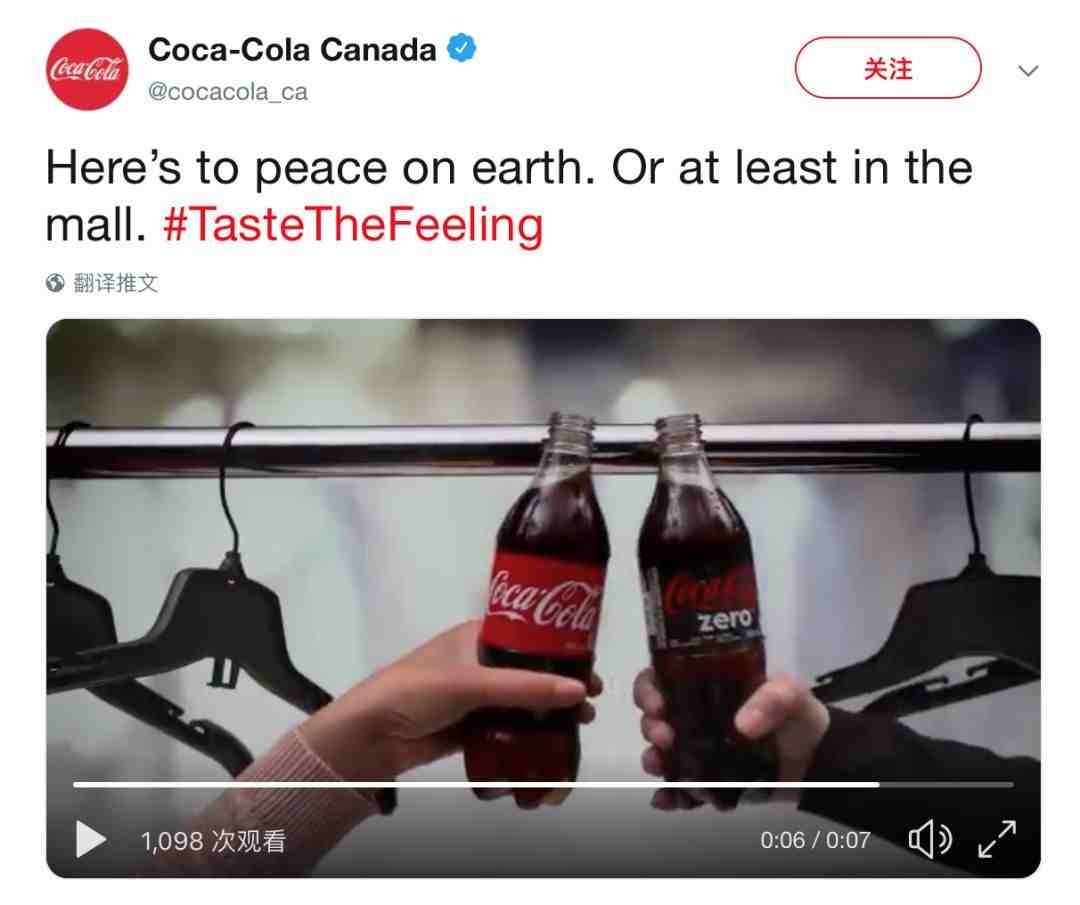1080x905 pixels.
Task: Click the 1,098 次观看 view count
Action: coord(213,841)
